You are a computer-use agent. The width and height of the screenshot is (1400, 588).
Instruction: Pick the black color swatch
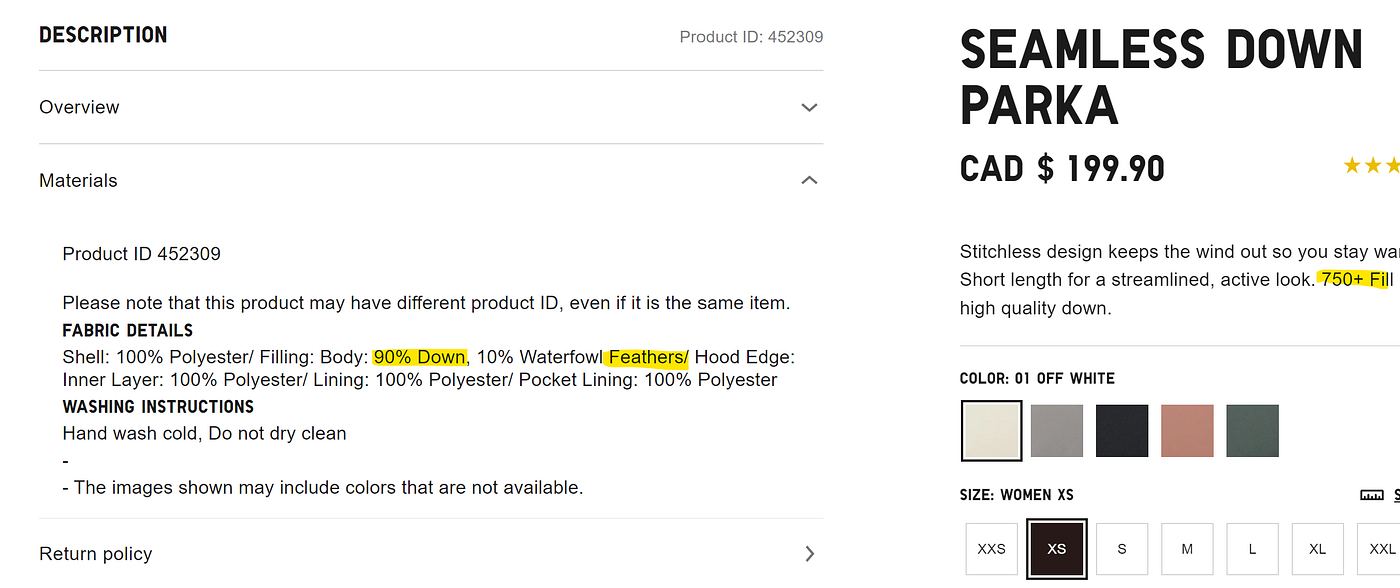[x=1122, y=431]
